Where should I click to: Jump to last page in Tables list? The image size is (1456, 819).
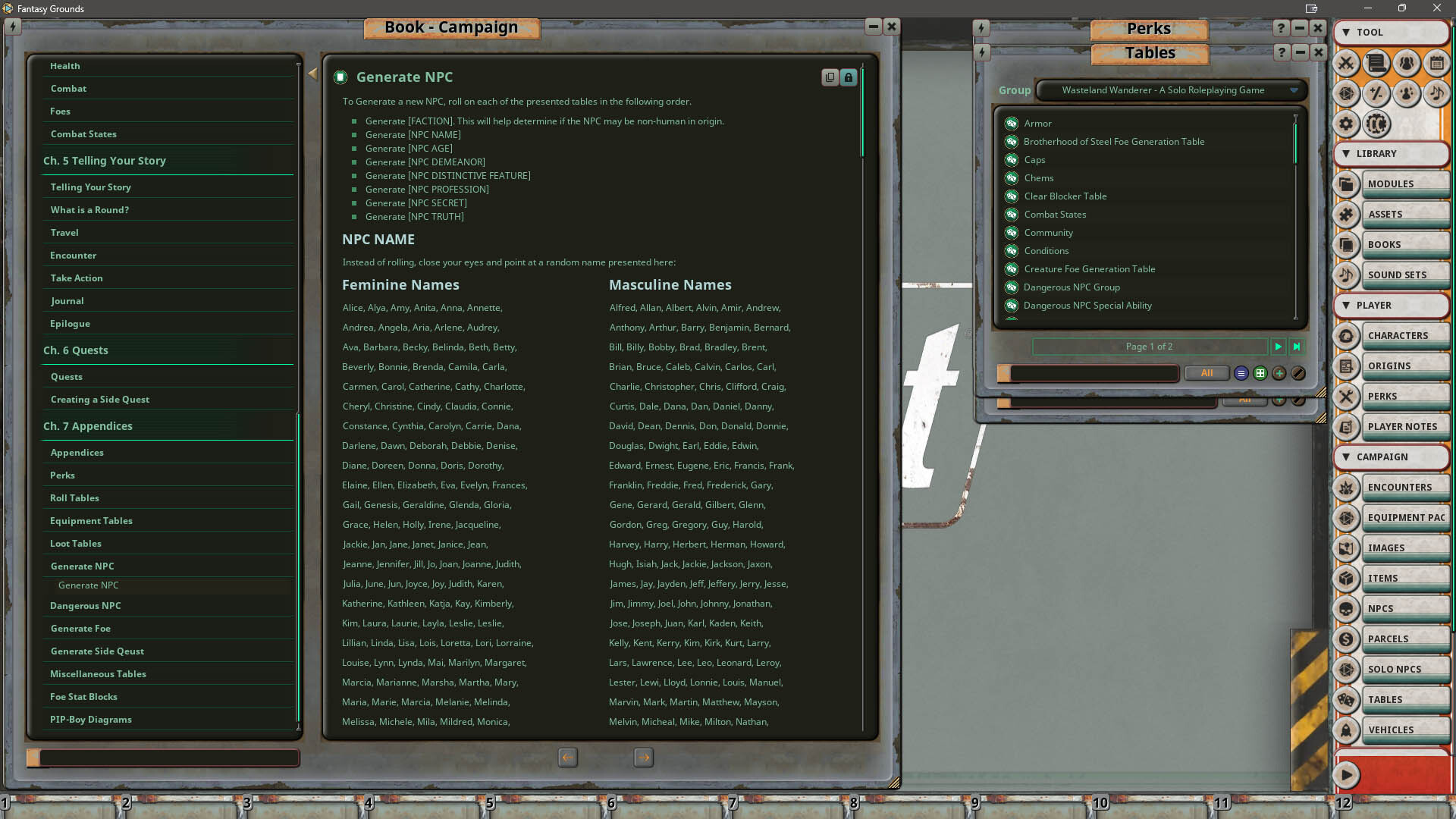[1297, 347]
